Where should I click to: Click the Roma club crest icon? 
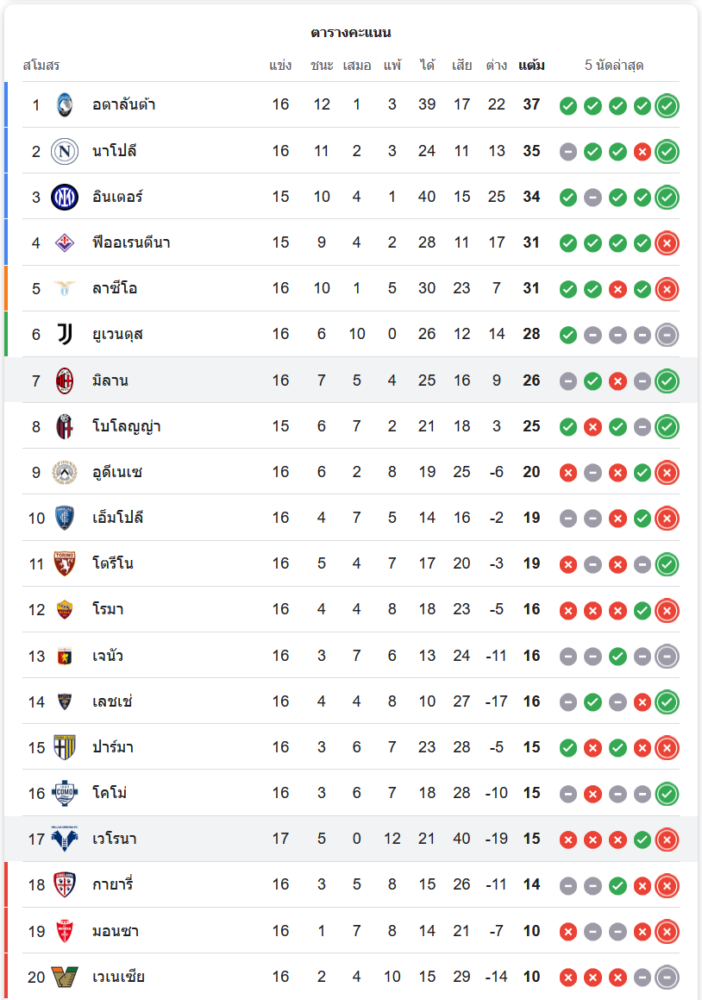point(65,609)
